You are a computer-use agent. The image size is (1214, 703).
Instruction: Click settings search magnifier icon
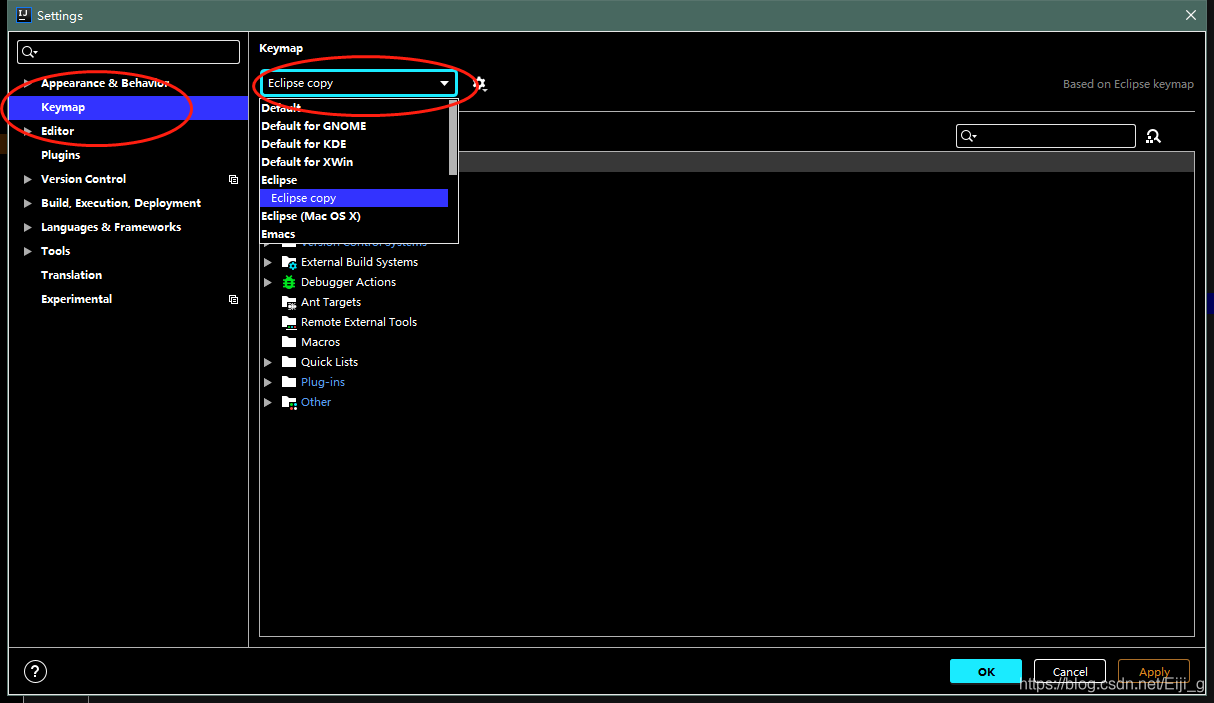pyautogui.click(x=29, y=52)
